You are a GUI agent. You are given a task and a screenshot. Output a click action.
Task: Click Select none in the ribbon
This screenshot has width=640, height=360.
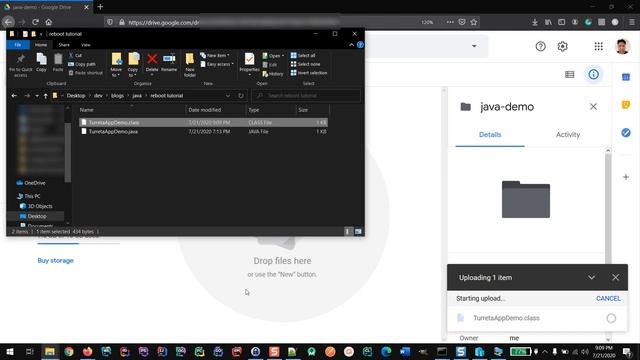305,64
